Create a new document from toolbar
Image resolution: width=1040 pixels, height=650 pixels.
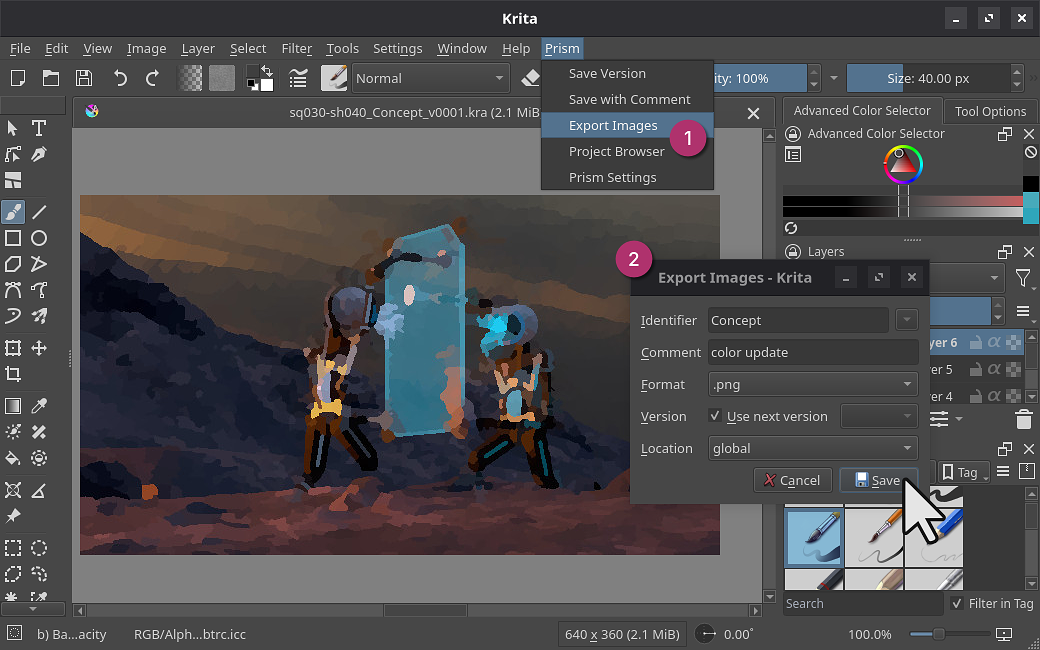(x=18, y=78)
